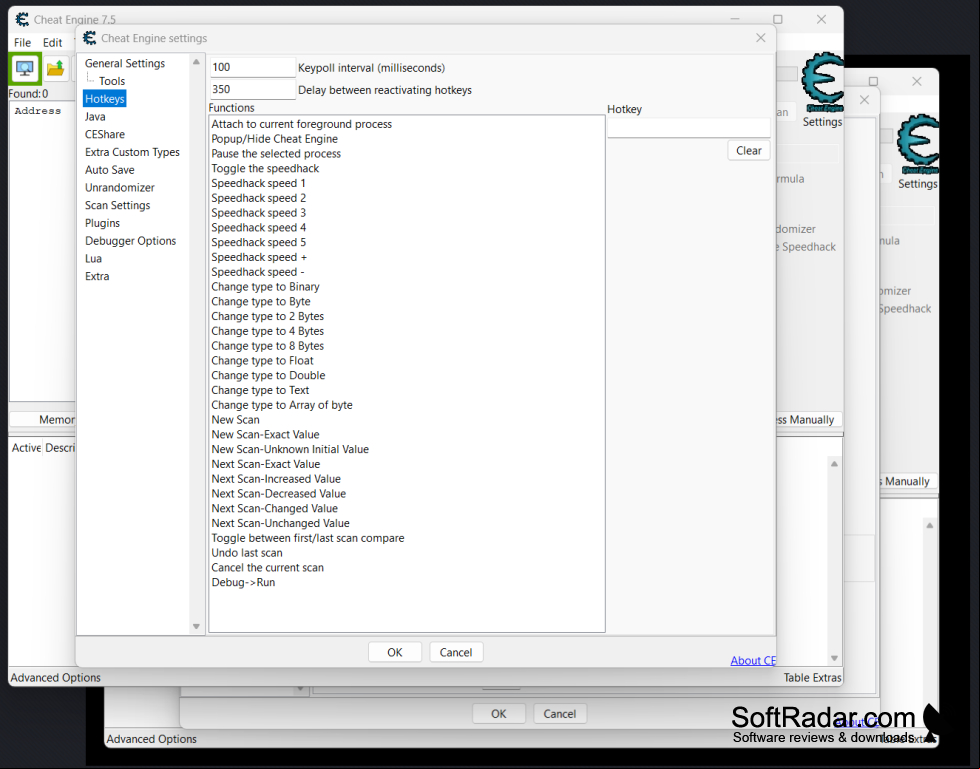Select General Settings in tree
This screenshot has height=769, width=980.
125,63
